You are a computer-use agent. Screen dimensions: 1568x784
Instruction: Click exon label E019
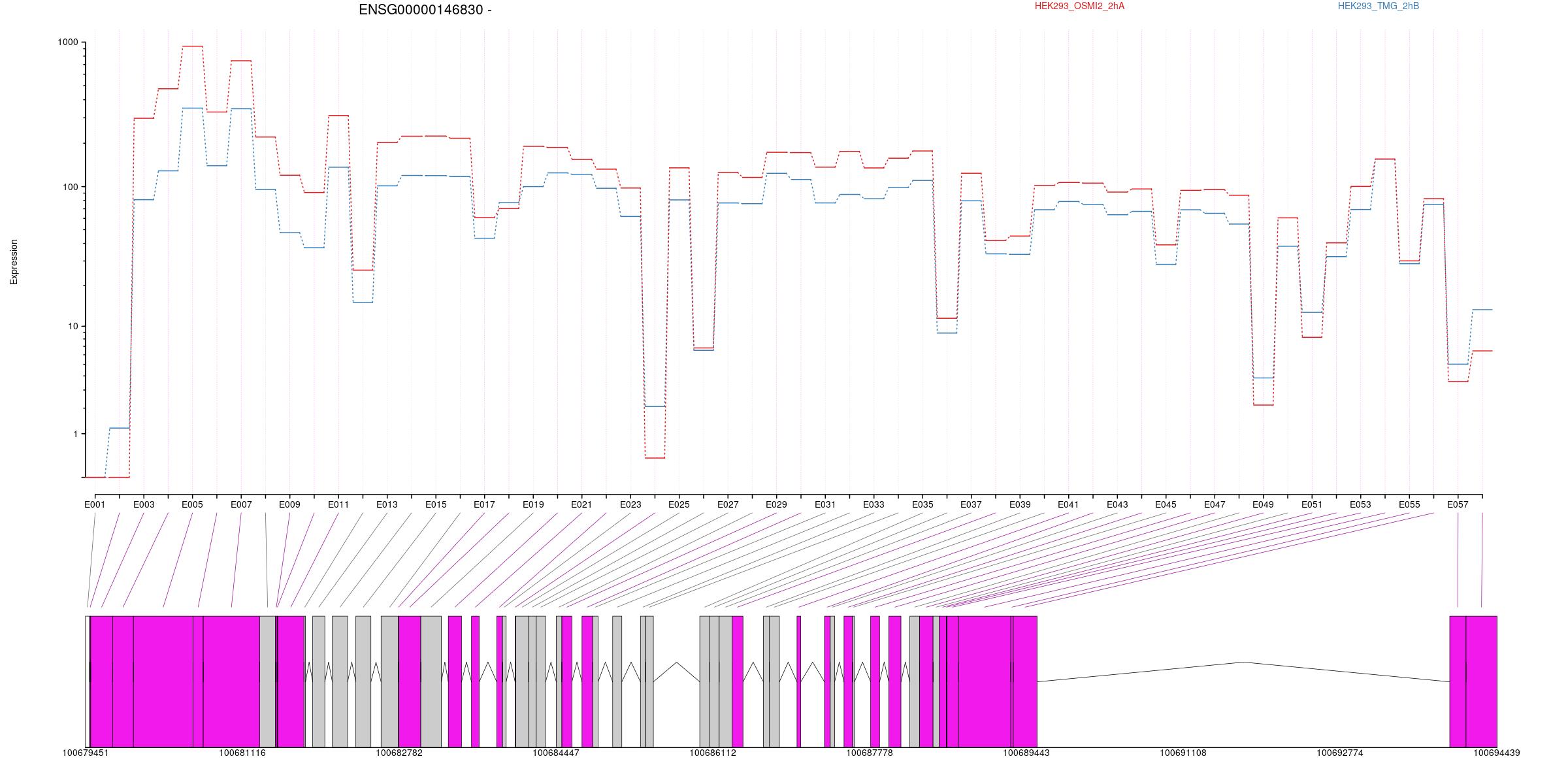(x=533, y=504)
